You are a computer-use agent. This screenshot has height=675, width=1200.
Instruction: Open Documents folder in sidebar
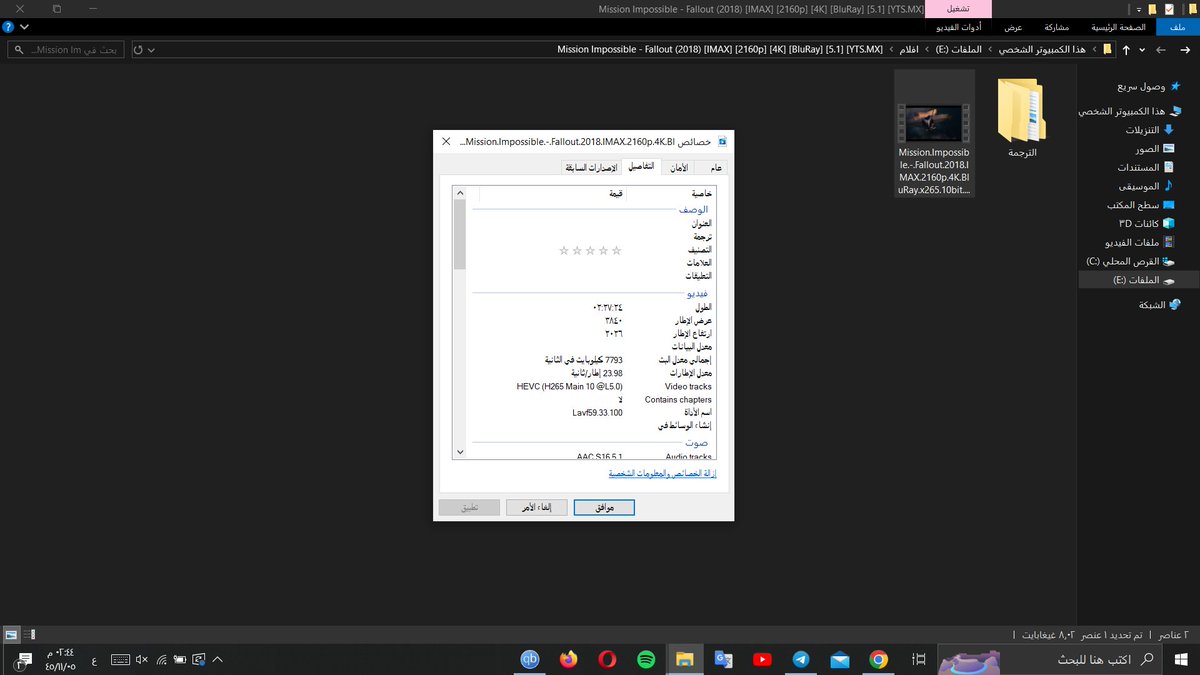tap(1146, 167)
